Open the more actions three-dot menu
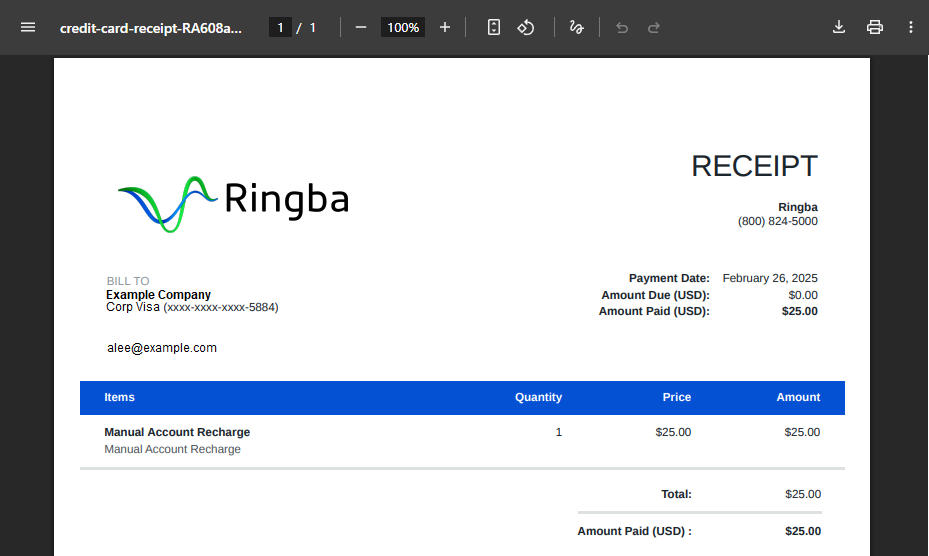This screenshot has width=929, height=556. [x=911, y=27]
